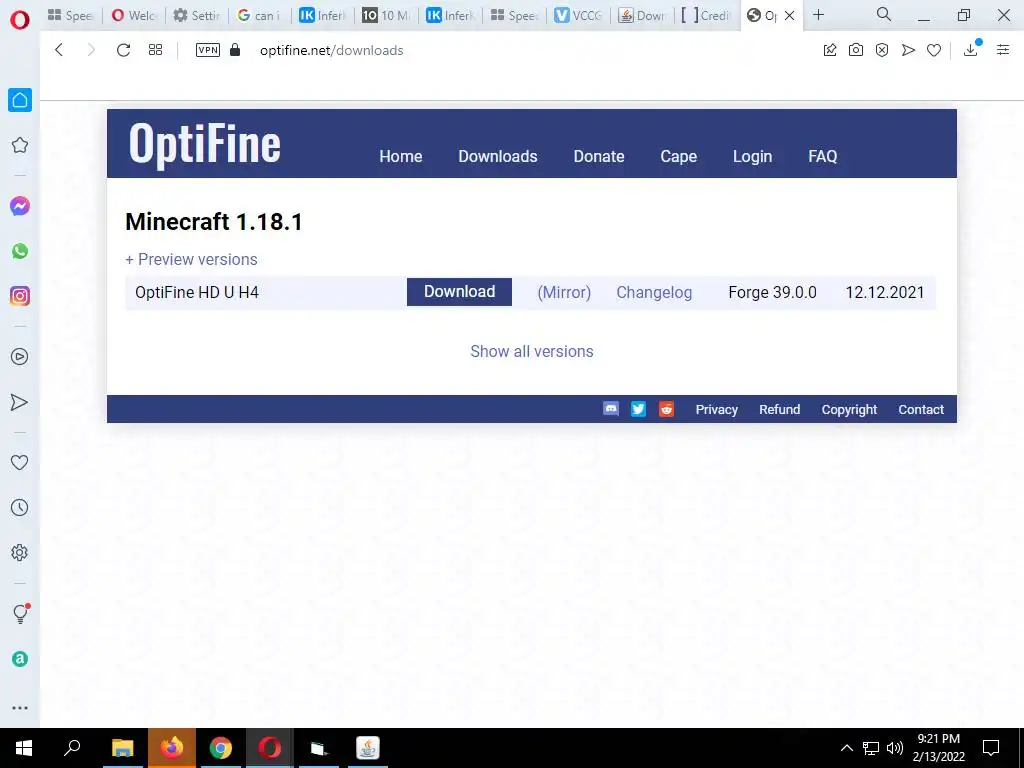Screen dimensions: 1024x768
Task: Open WhatsApp in the sidebar
Action: 20,251
